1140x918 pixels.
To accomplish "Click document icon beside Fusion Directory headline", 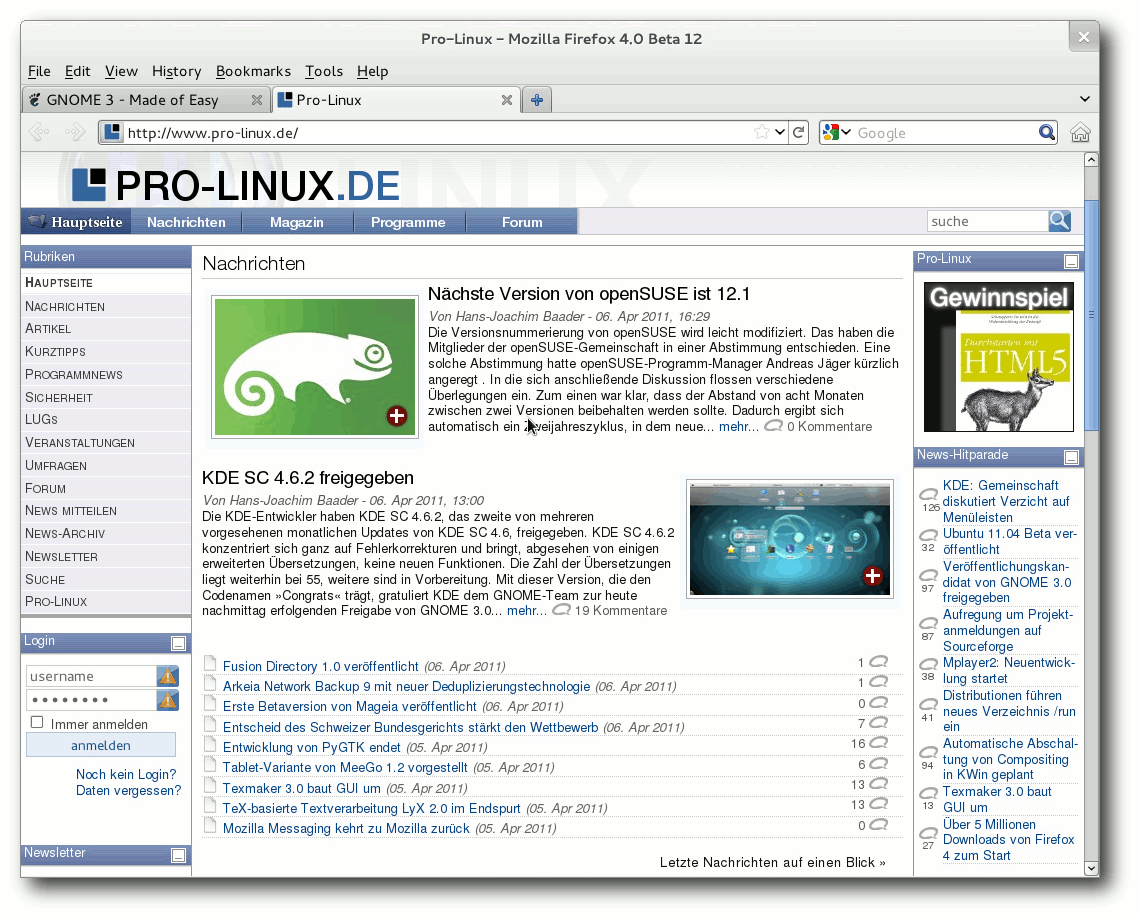I will [210, 663].
